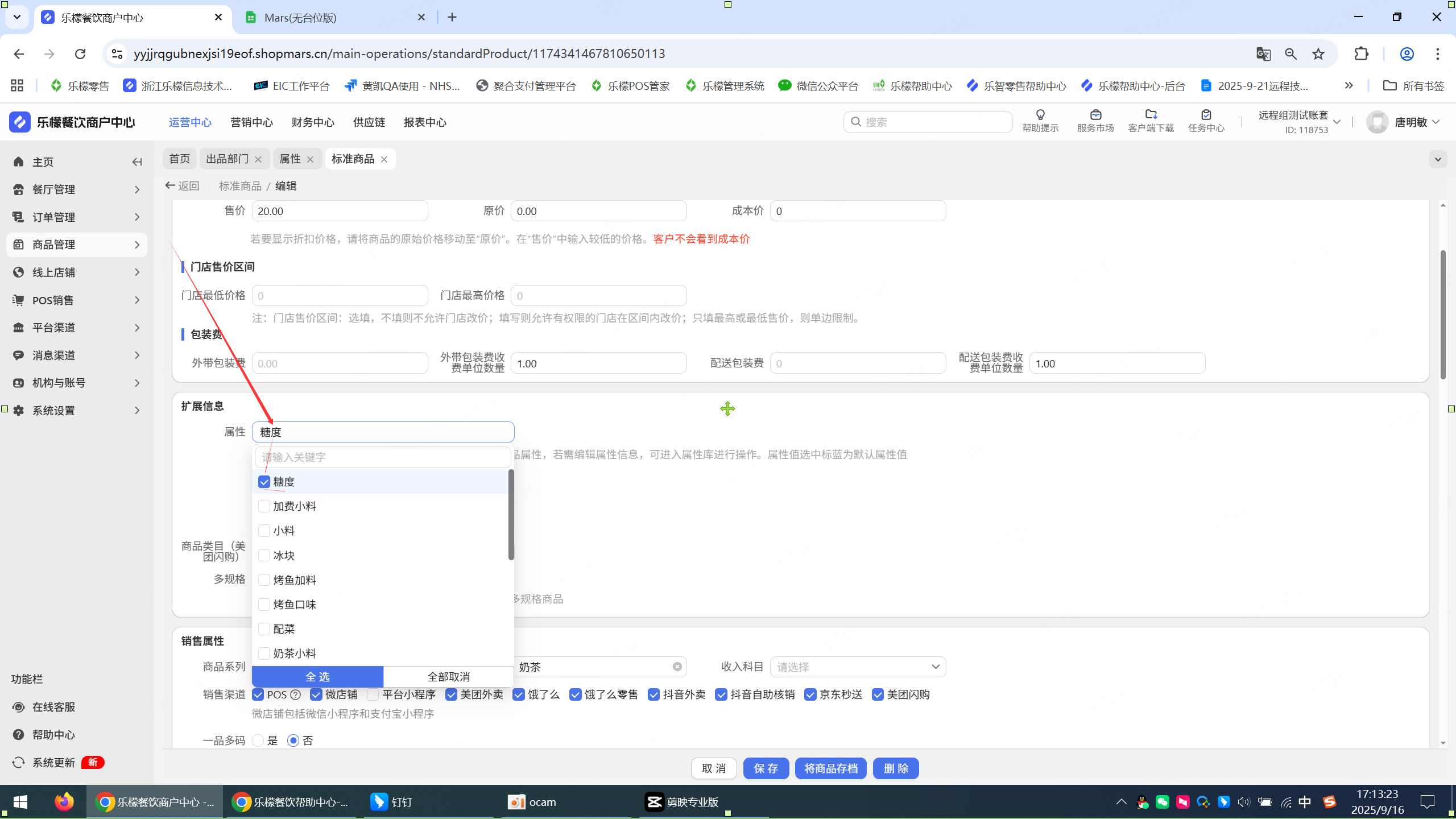Click the 全 选 button

point(317,677)
